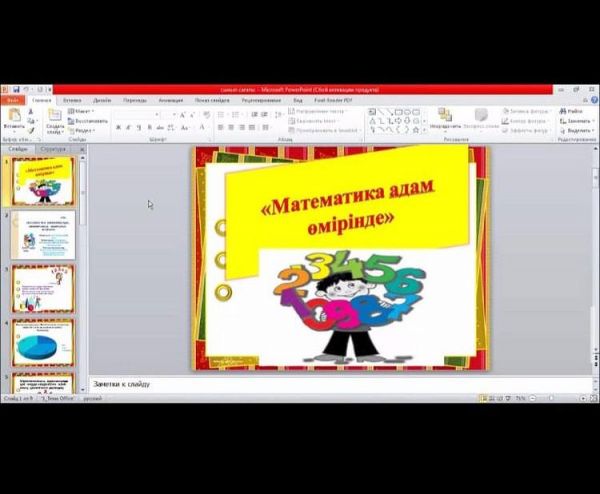Toggle Bold formatting in font group
600x494 pixels.
click(117, 127)
